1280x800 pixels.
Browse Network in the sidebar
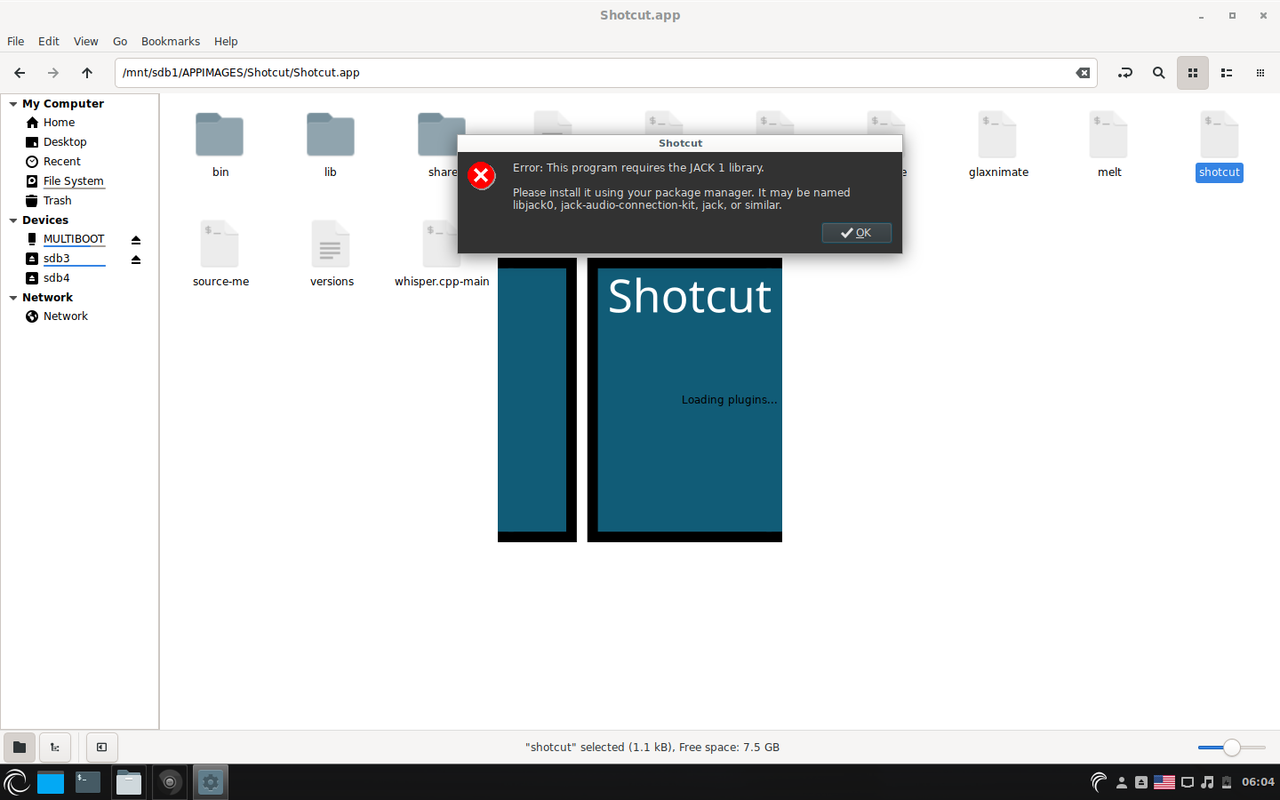pyautogui.click(x=66, y=316)
